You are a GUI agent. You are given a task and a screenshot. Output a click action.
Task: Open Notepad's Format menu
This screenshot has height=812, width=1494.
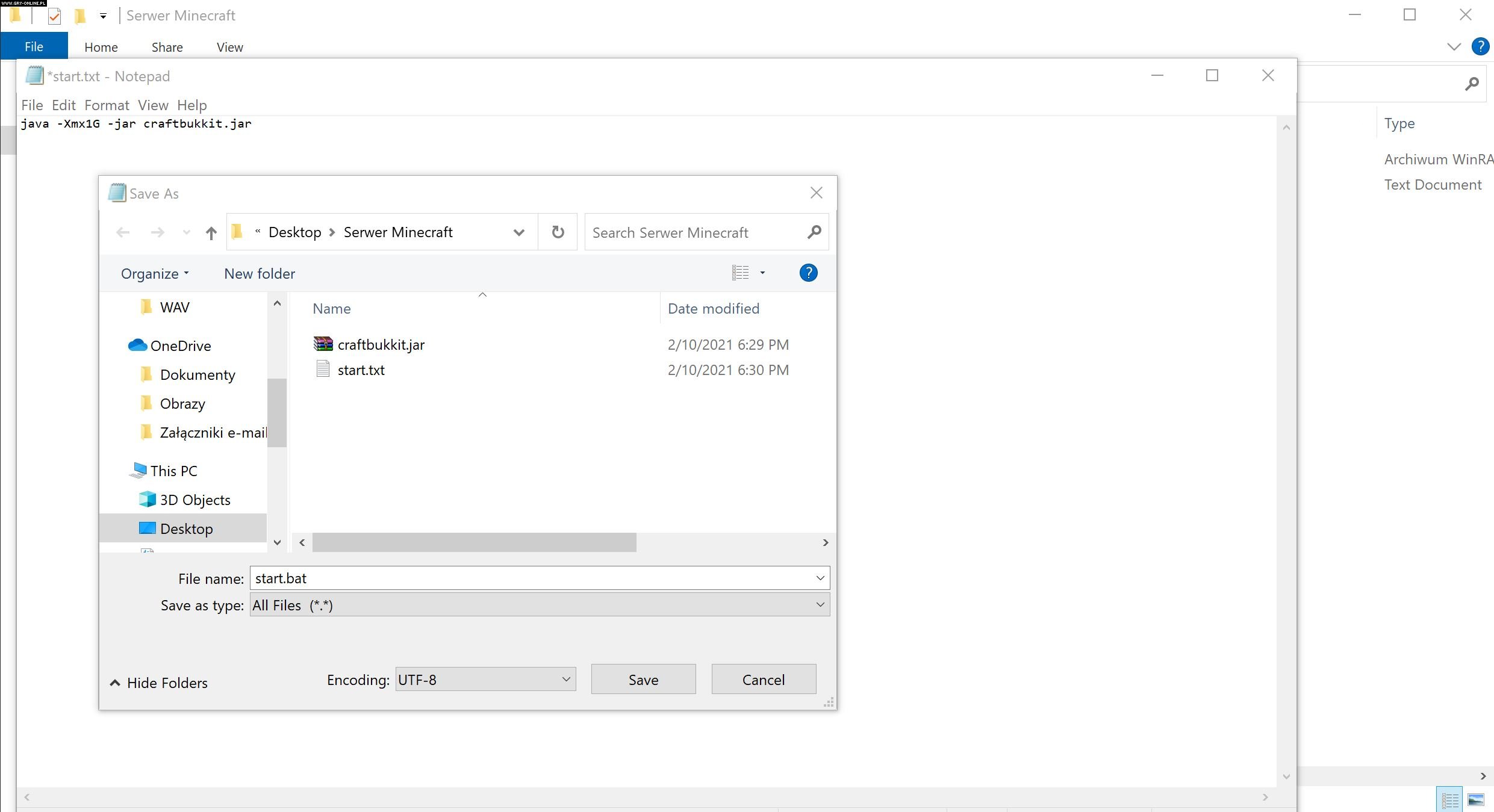(x=107, y=105)
